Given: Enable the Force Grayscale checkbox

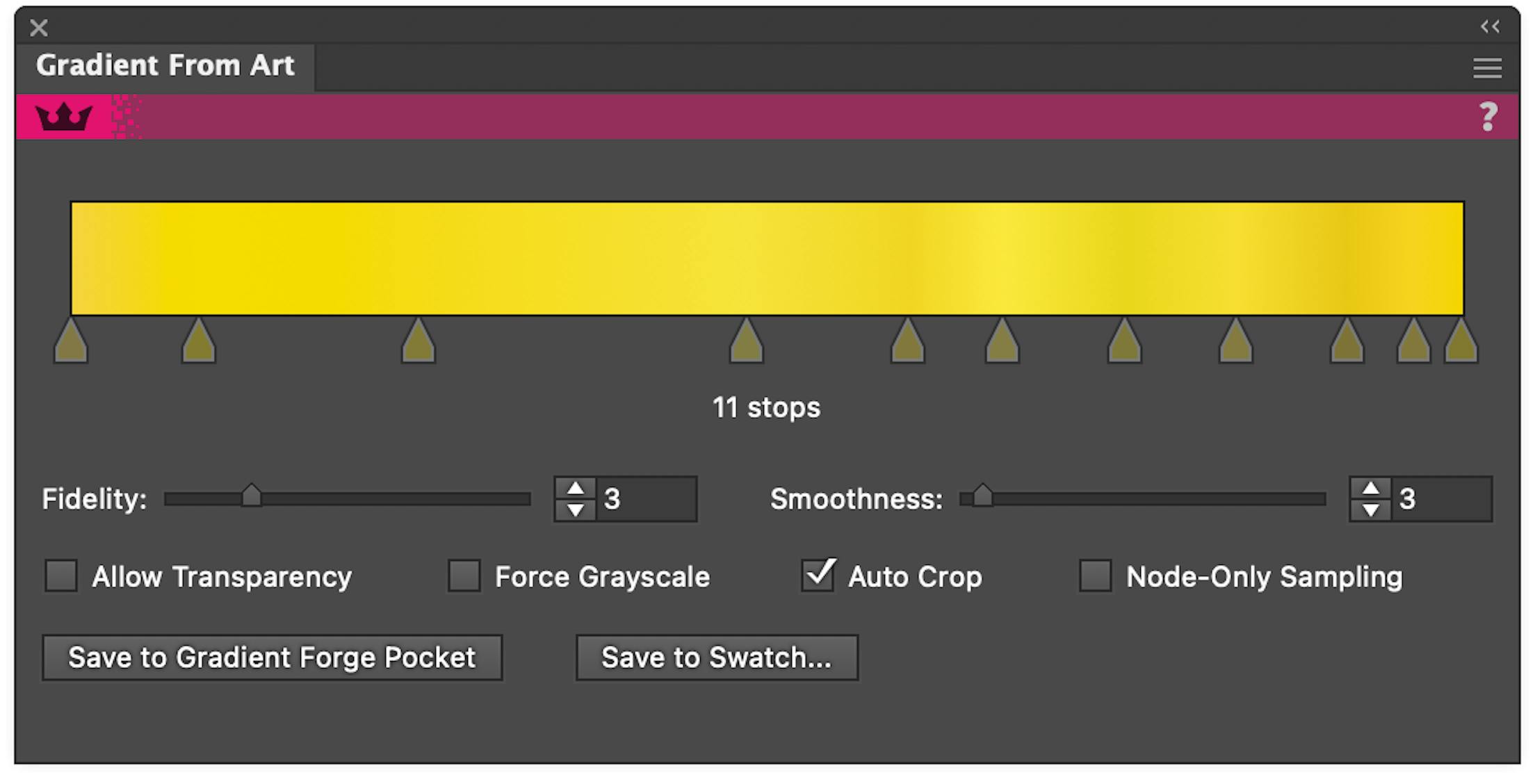Looking at the screenshot, I should [464, 576].
